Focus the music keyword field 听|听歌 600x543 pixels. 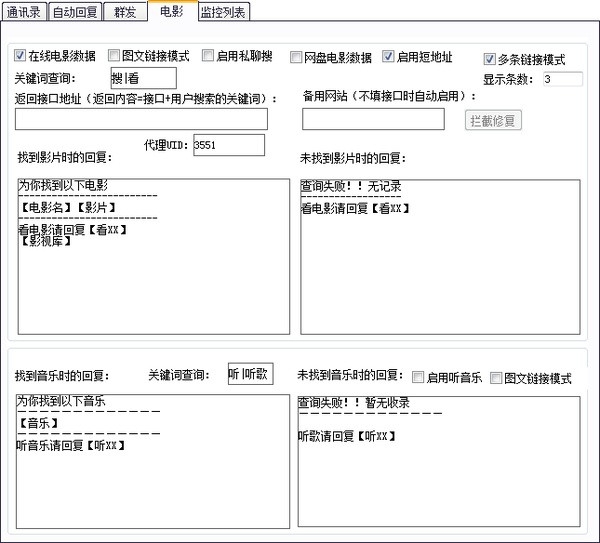251,373
